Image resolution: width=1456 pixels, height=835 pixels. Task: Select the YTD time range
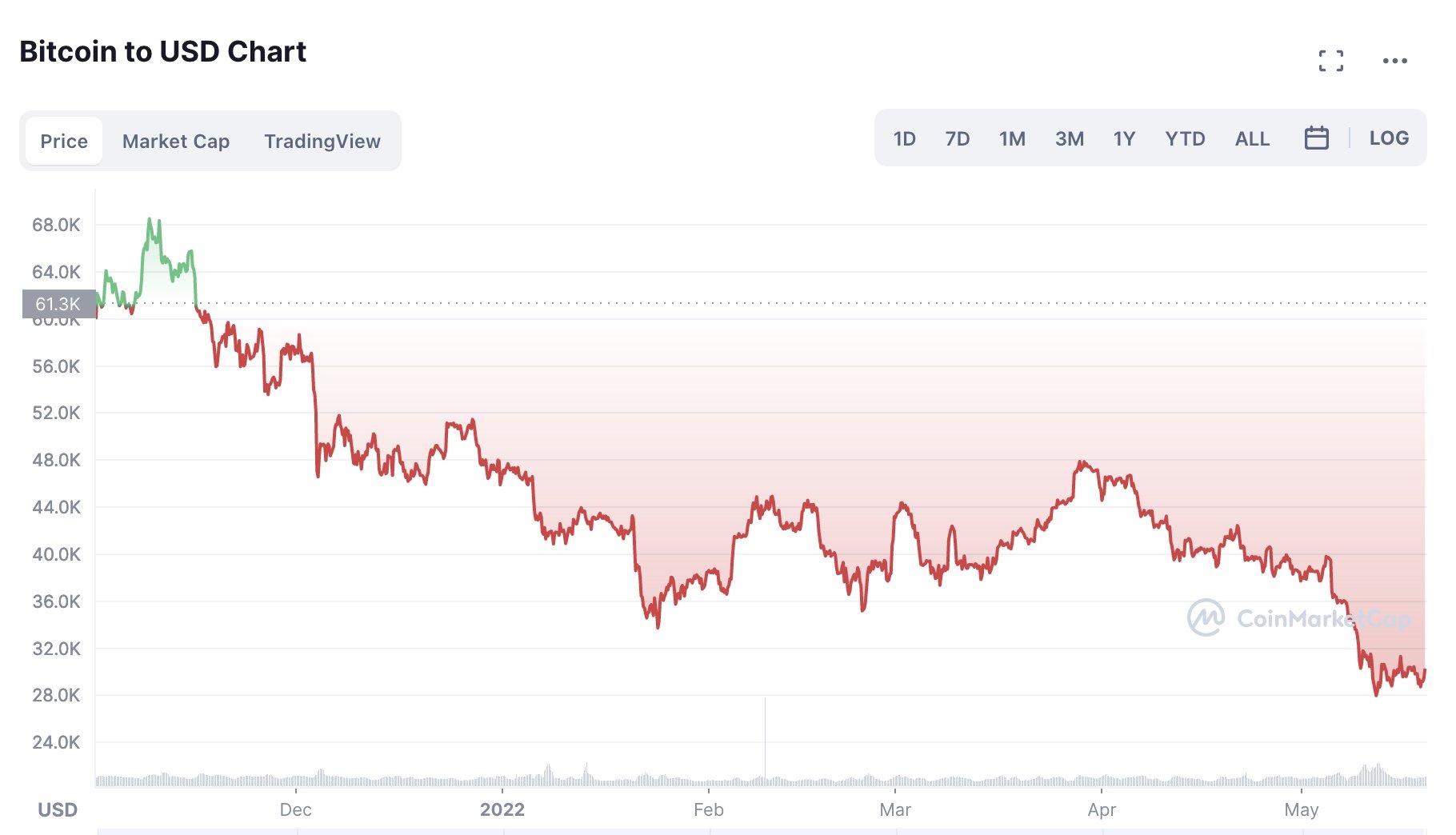click(1185, 139)
